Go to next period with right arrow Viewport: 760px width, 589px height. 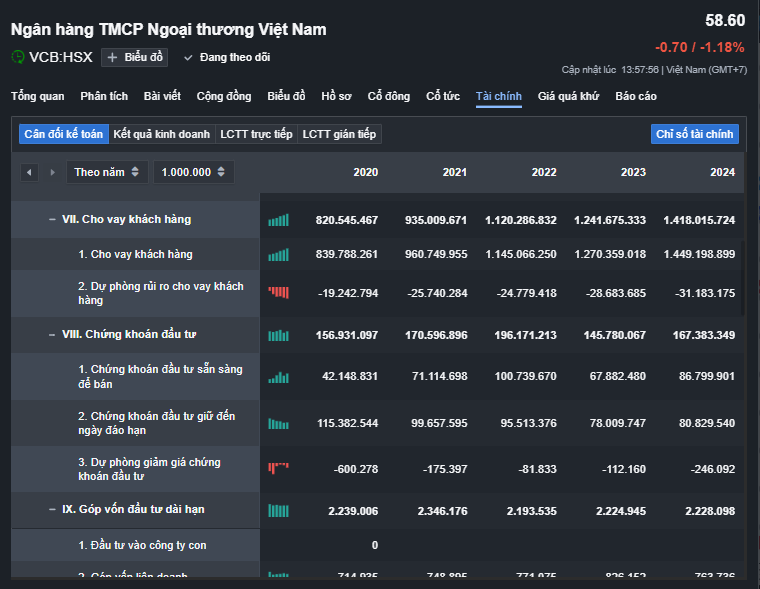point(52,172)
